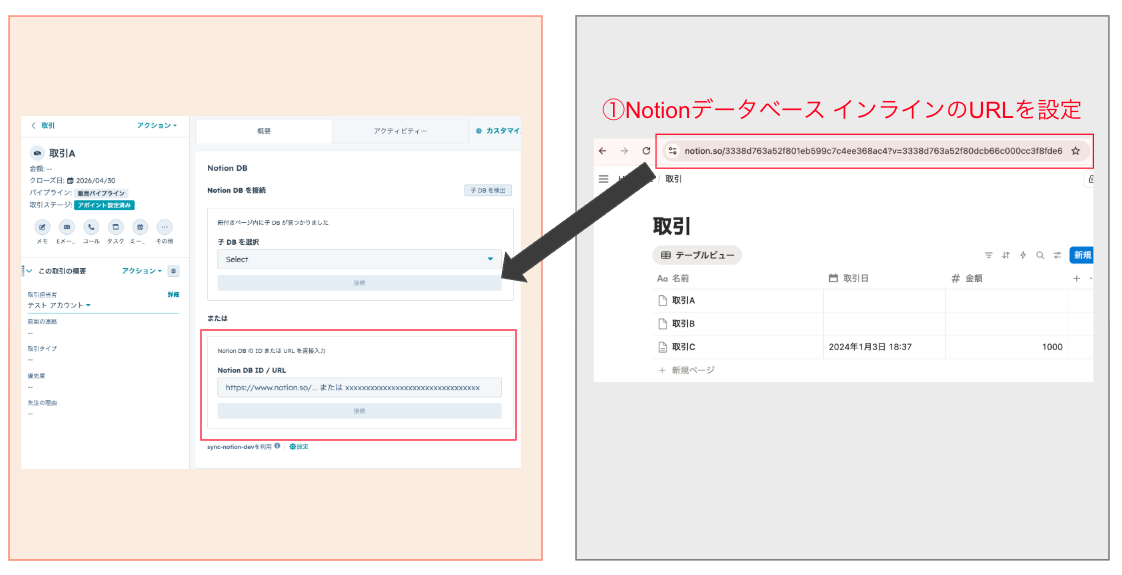Click 接続 button below Notion DB ID field

[359, 411]
